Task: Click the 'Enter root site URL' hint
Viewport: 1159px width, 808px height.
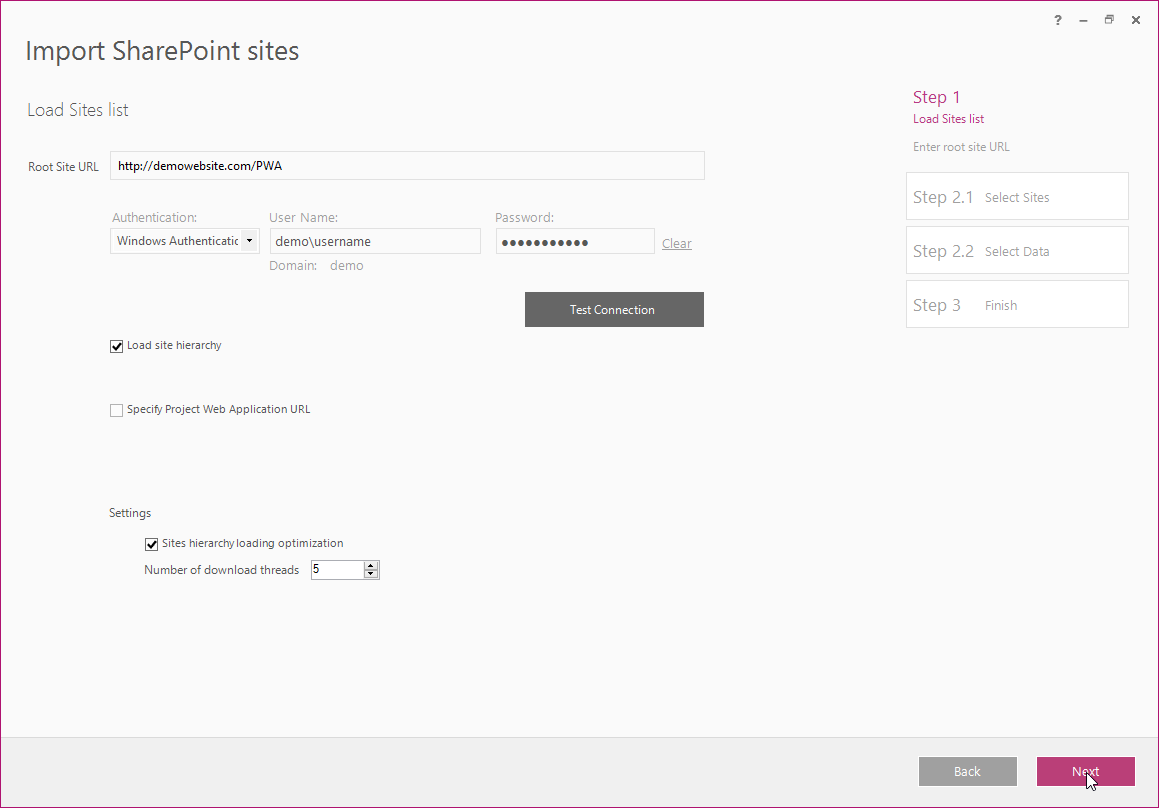Action: coord(961,146)
